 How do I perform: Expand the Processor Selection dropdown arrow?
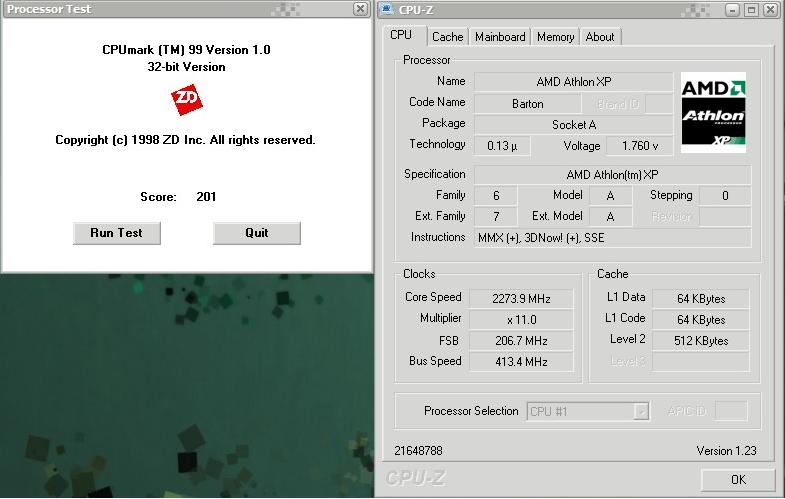[x=641, y=411]
